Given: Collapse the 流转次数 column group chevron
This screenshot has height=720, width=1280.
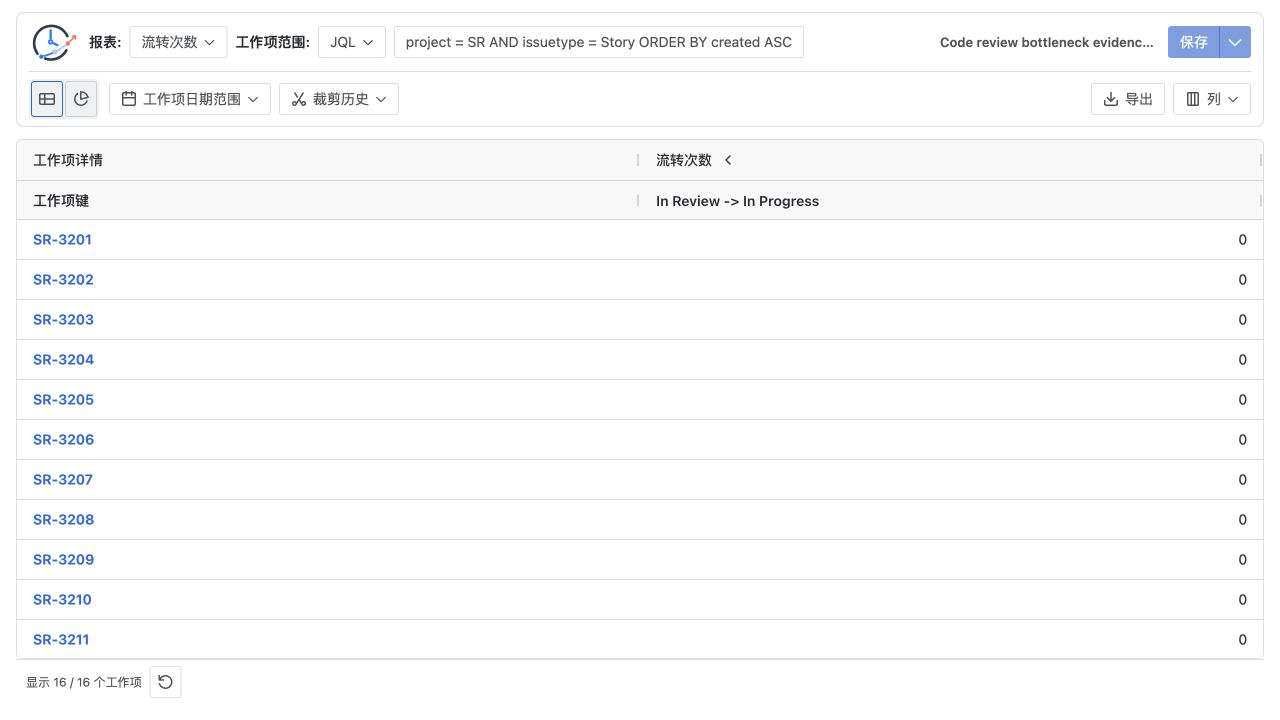Looking at the screenshot, I should coord(728,160).
